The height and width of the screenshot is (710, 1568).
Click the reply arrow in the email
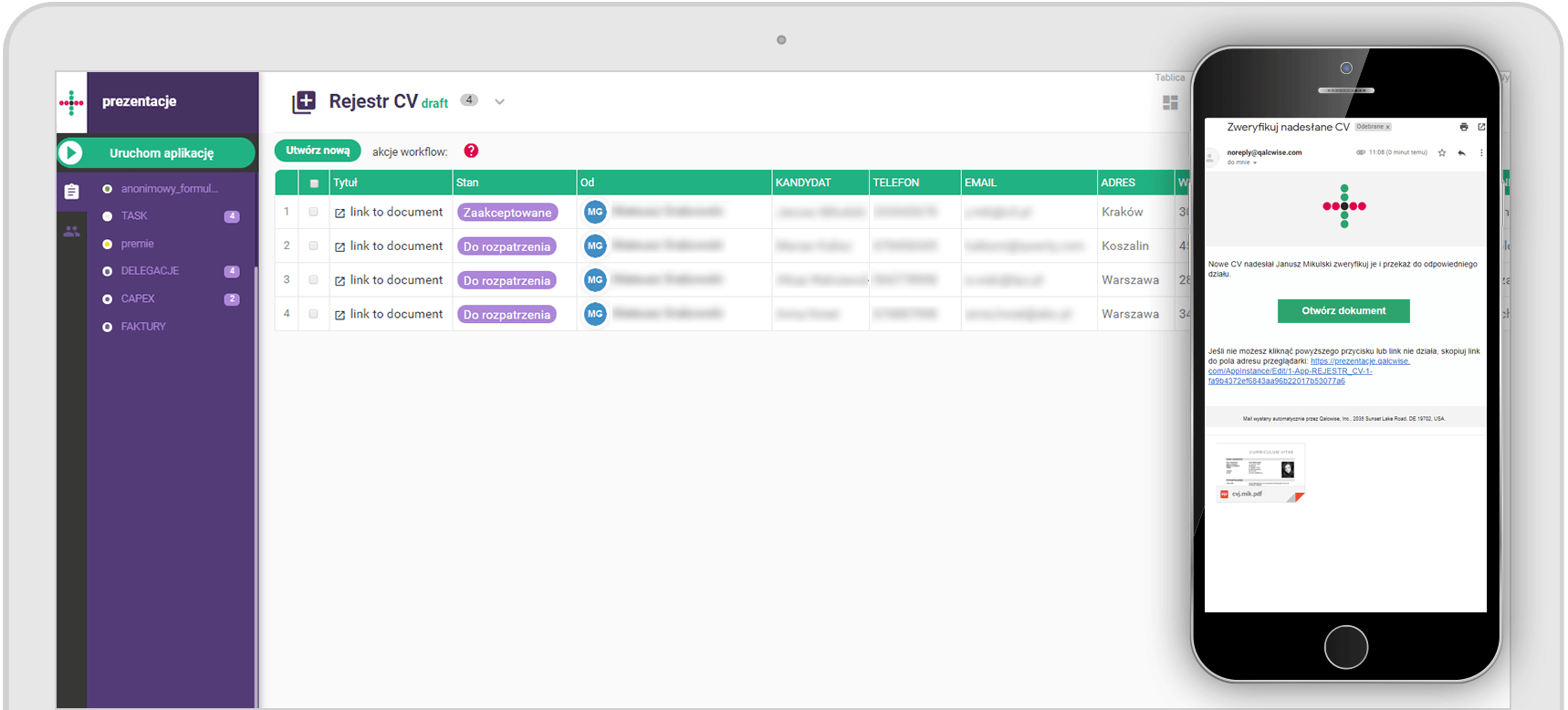(1462, 152)
